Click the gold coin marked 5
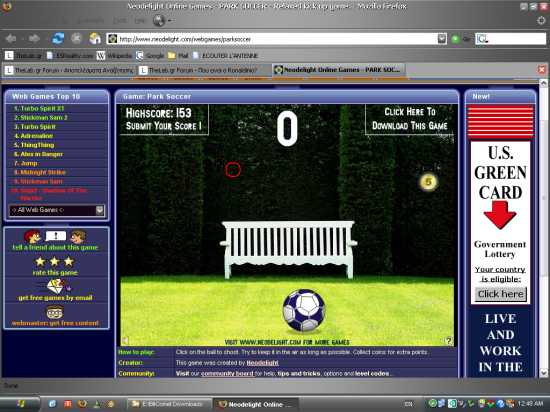 (428, 182)
